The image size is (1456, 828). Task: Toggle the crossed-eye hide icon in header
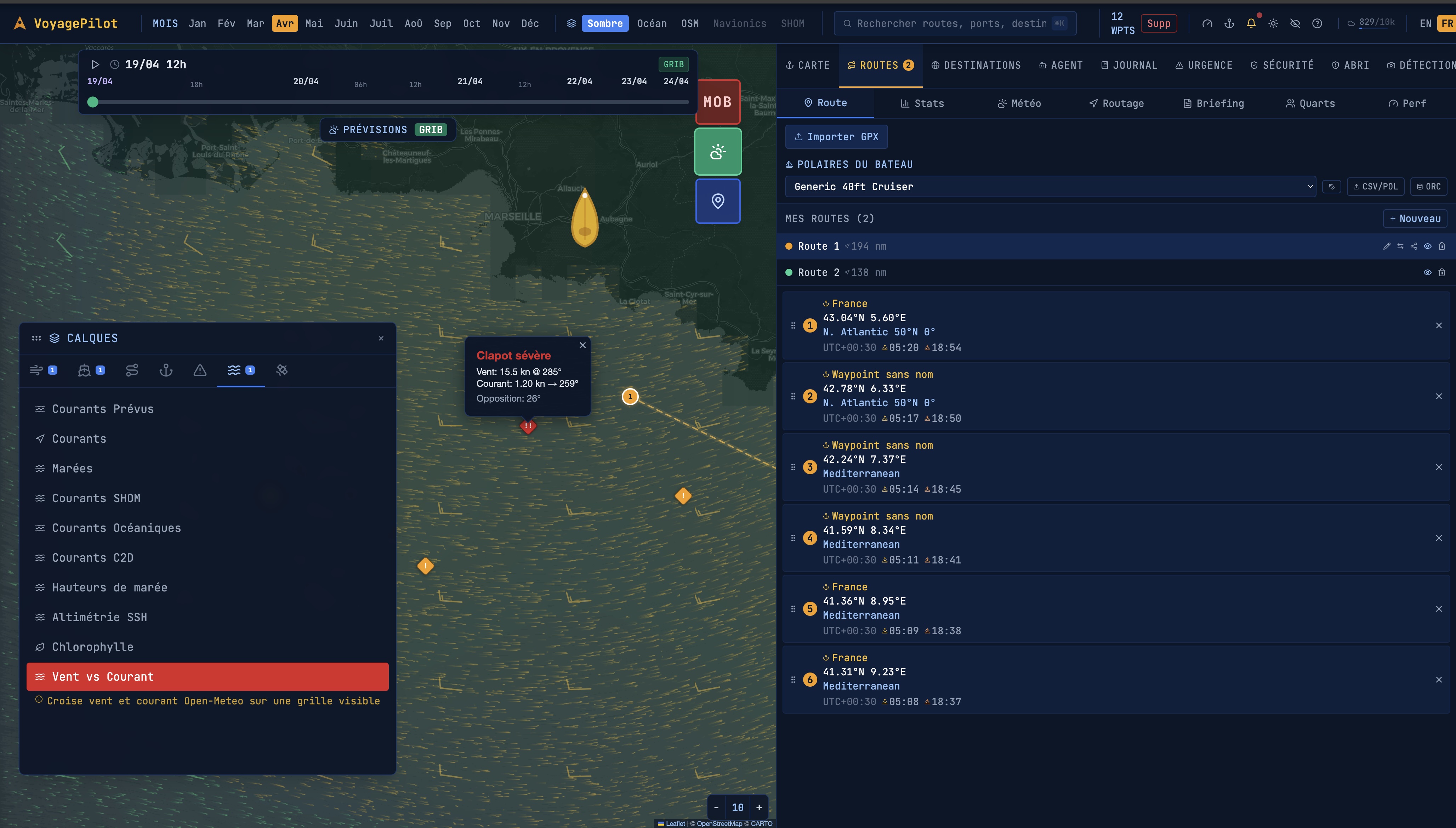pos(1295,23)
